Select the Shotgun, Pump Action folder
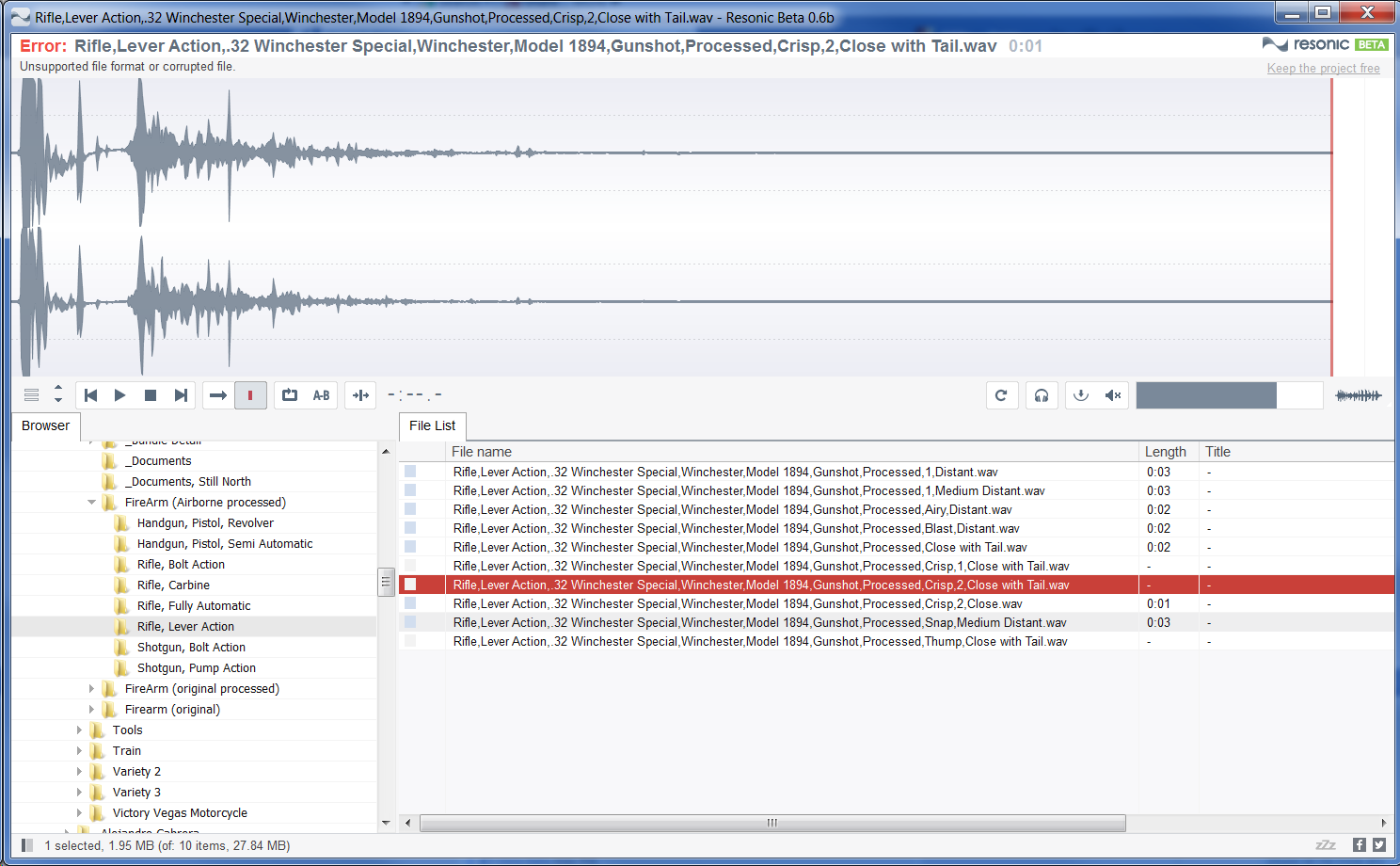This screenshot has height=866, width=1400. (x=196, y=668)
